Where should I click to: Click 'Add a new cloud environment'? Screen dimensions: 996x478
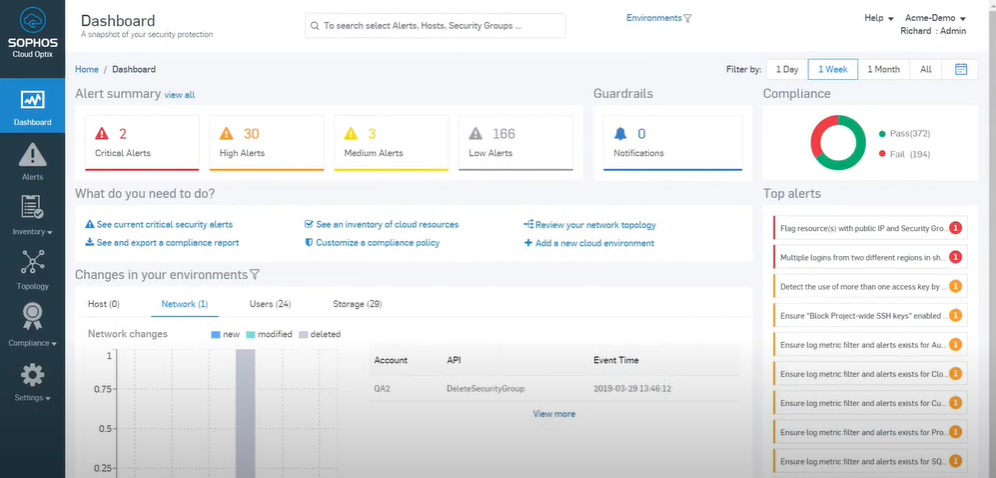[589, 243]
